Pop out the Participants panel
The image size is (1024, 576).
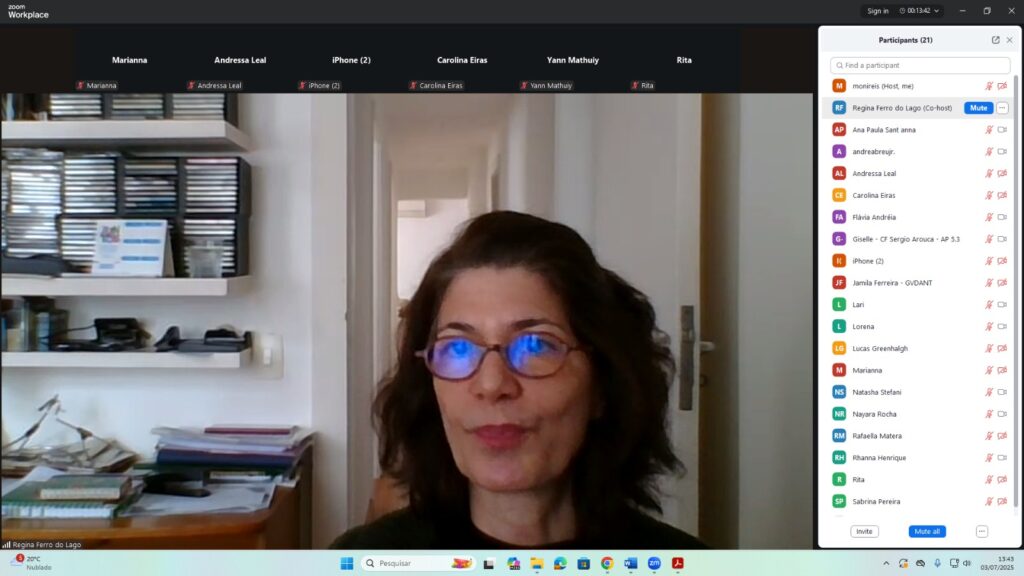[995, 40]
